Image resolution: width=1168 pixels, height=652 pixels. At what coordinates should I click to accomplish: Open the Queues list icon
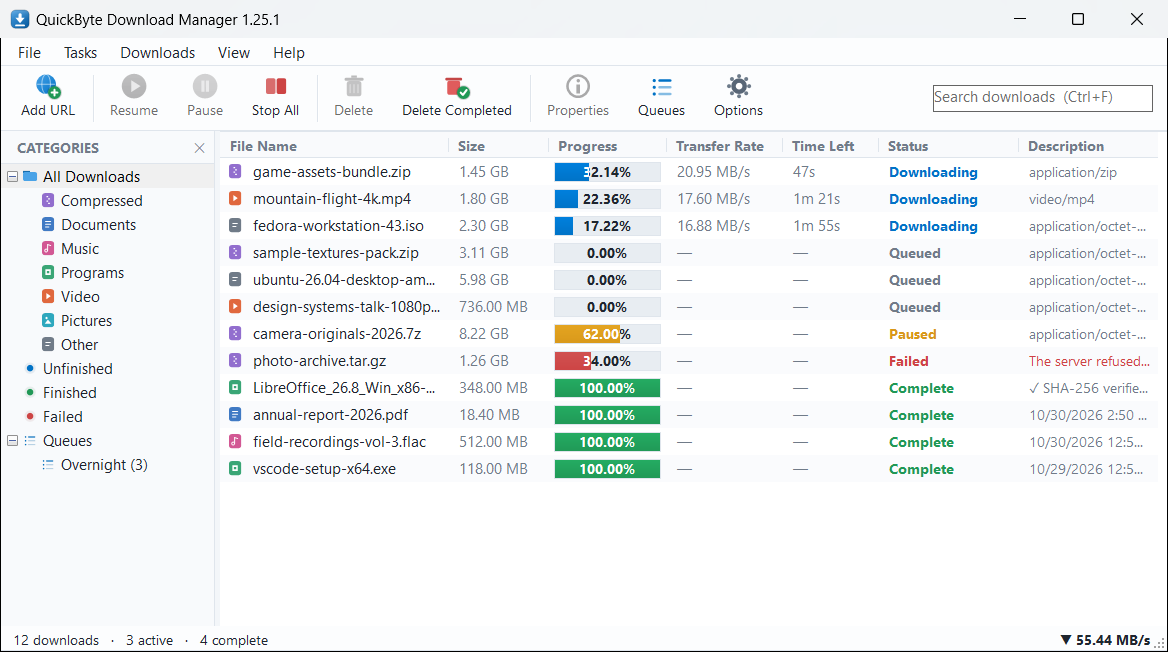point(661,86)
